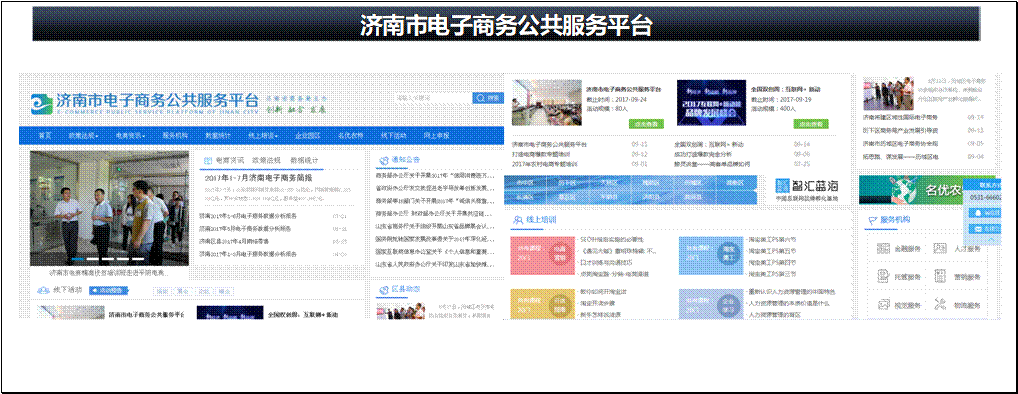Viewport: 1018px width, 394px height.
Task: Open 名优农特 in the navigation bar
Action: pos(351,136)
